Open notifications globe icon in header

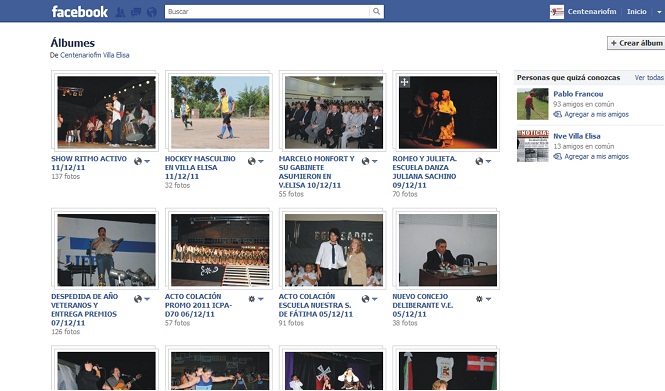[x=151, y=12]
